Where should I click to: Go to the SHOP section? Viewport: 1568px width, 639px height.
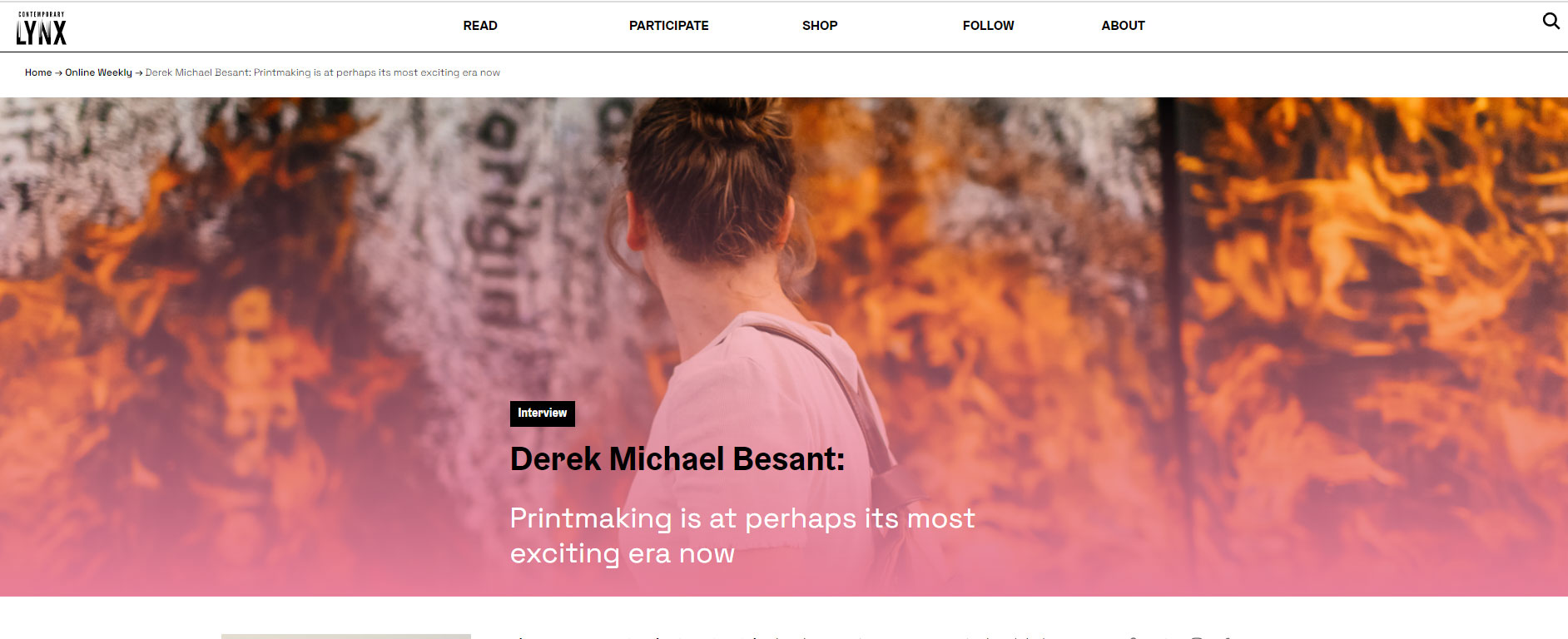click(x=820, y=26)
